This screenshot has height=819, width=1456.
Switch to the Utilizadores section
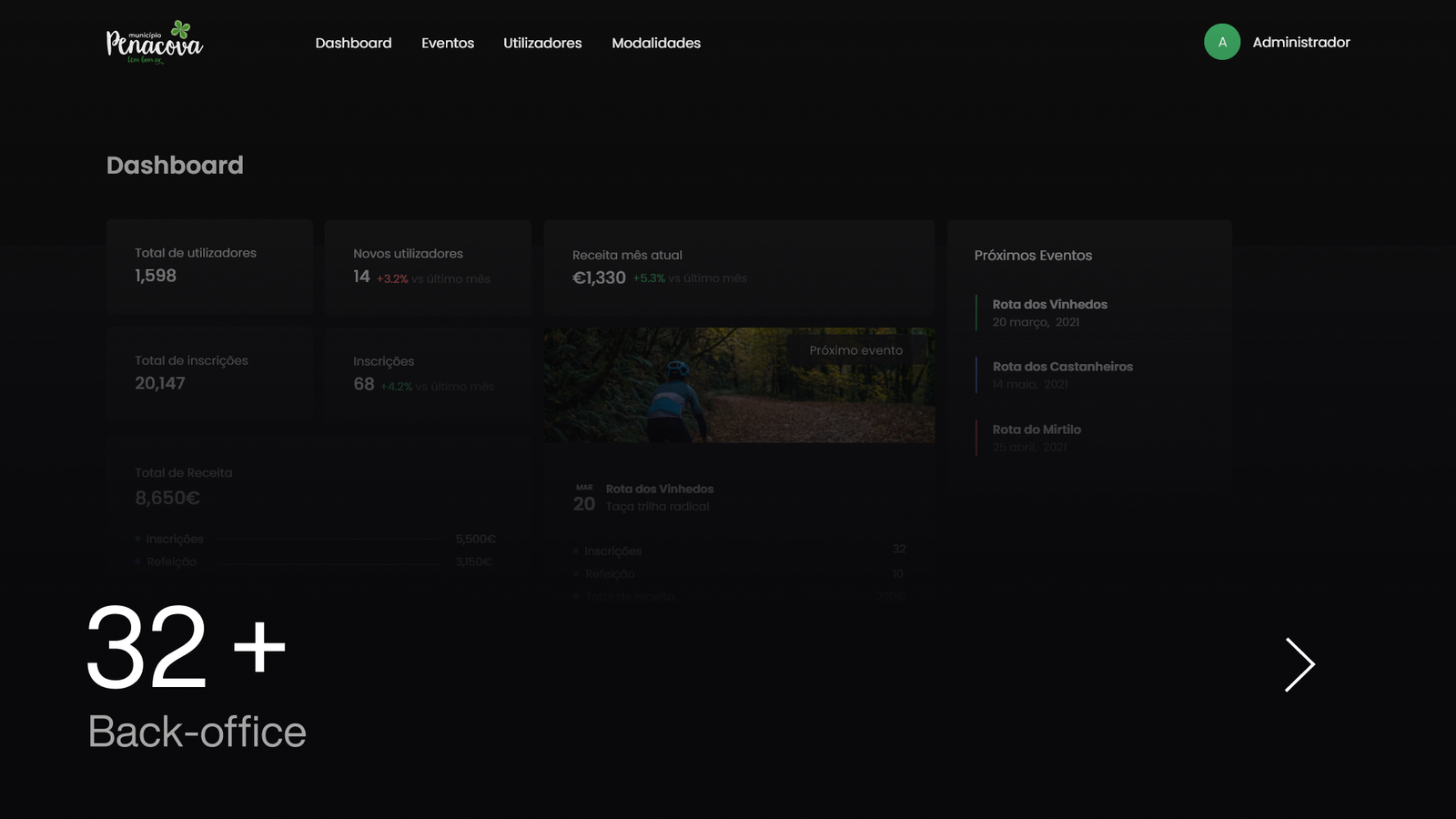pyautogui.click(x=542, y=43)
